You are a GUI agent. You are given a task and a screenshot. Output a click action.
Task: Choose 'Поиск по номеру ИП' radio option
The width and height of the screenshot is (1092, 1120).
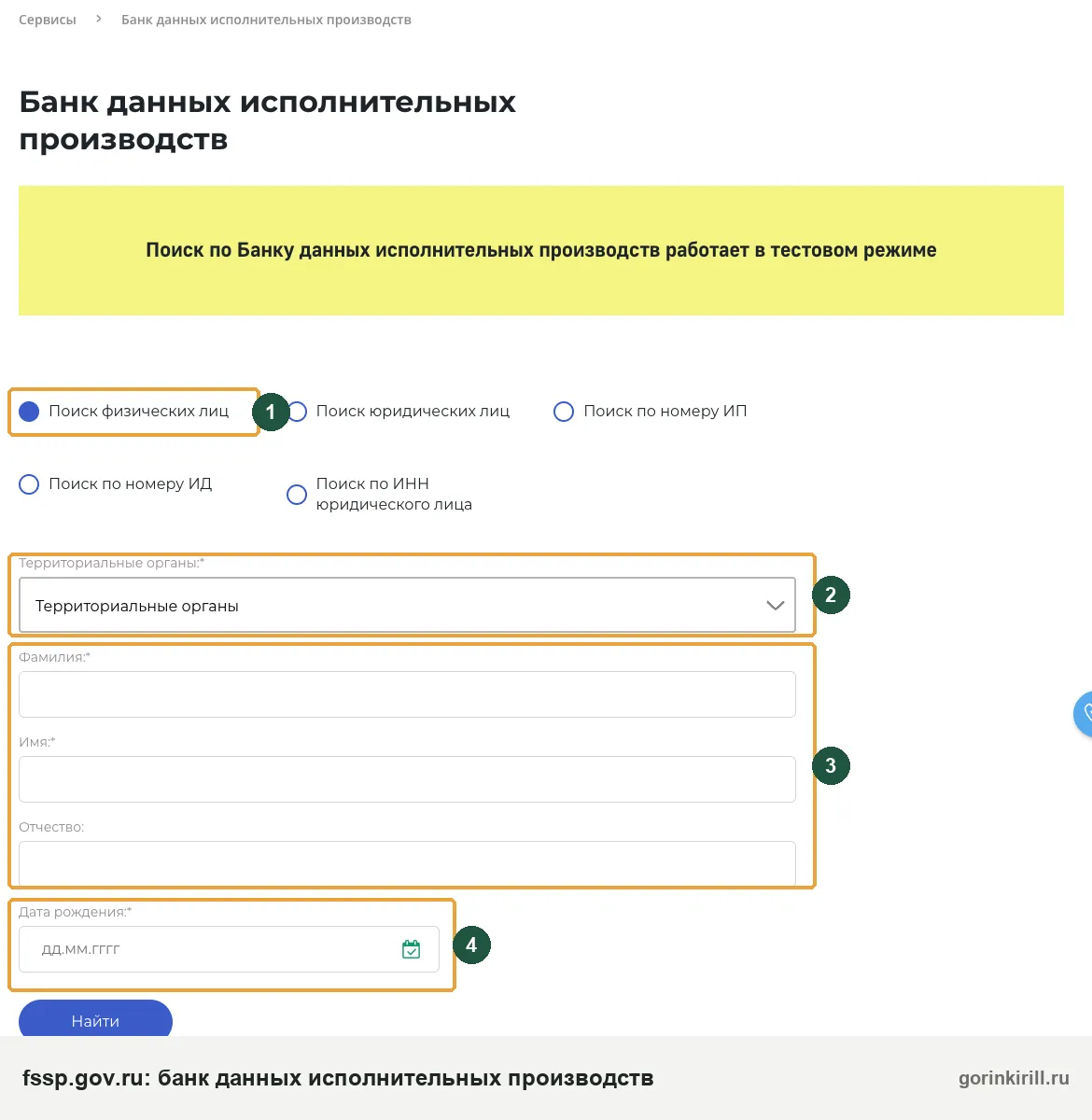point(564,412)
